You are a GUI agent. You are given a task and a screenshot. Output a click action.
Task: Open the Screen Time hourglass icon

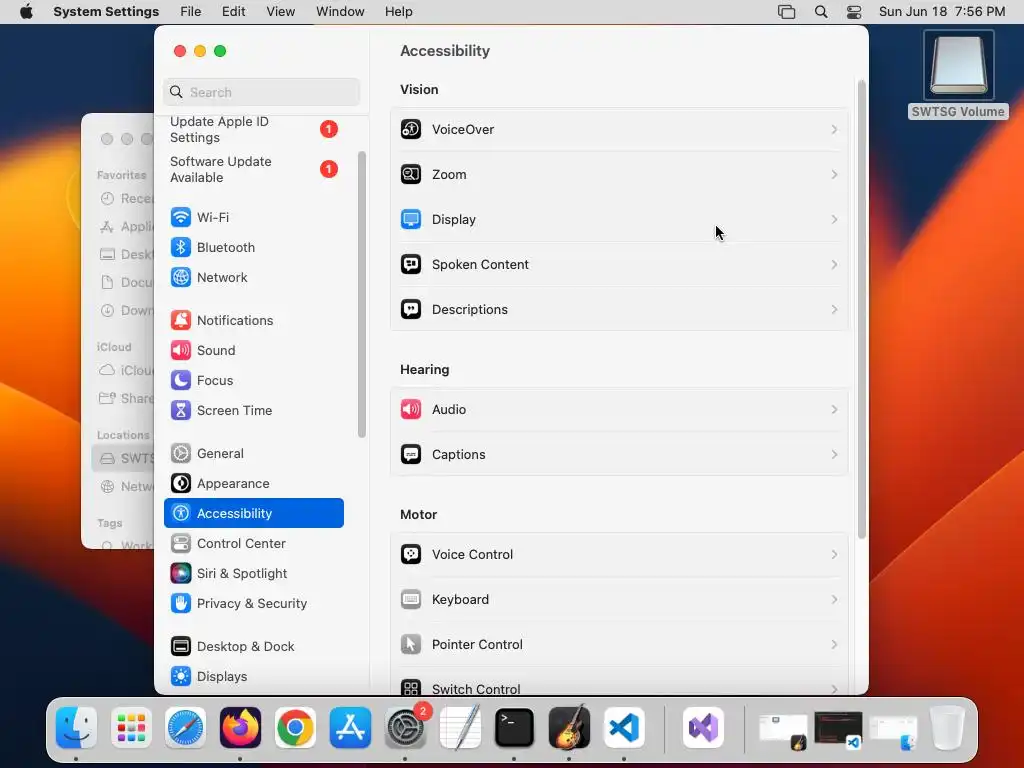click(x=181, y=411)
